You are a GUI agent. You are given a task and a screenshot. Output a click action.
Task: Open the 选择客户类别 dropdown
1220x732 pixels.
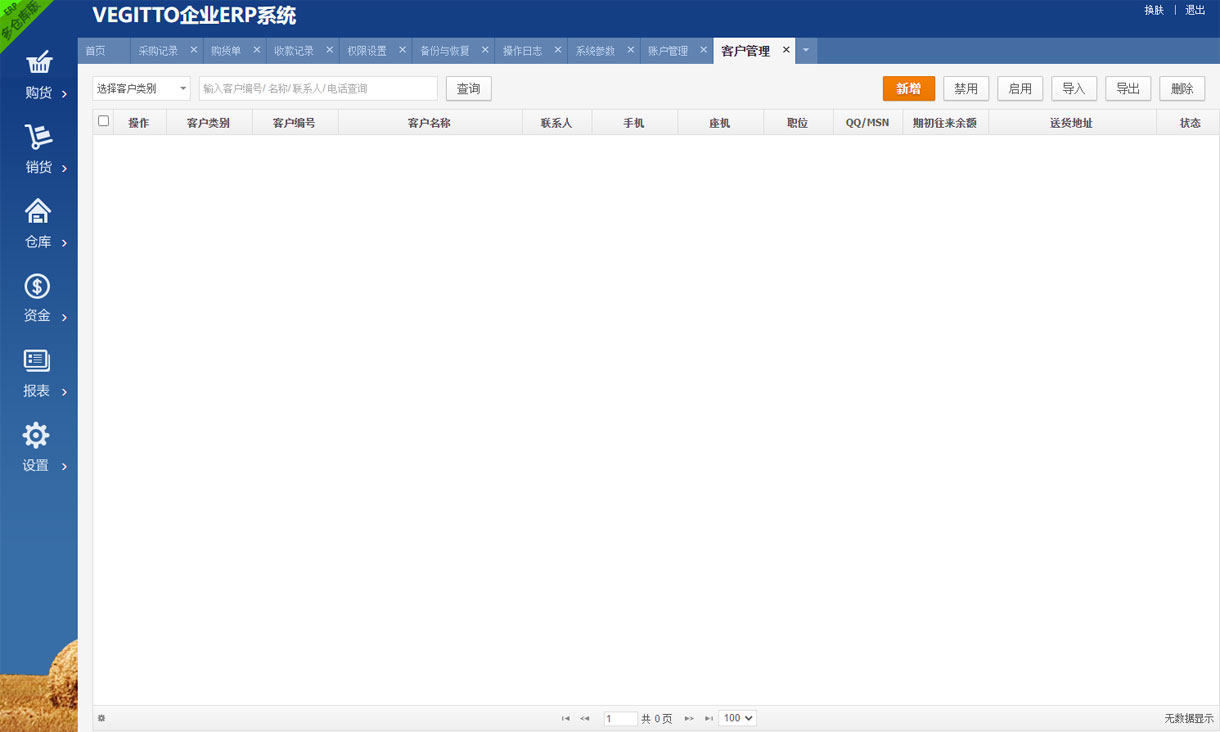141,89
